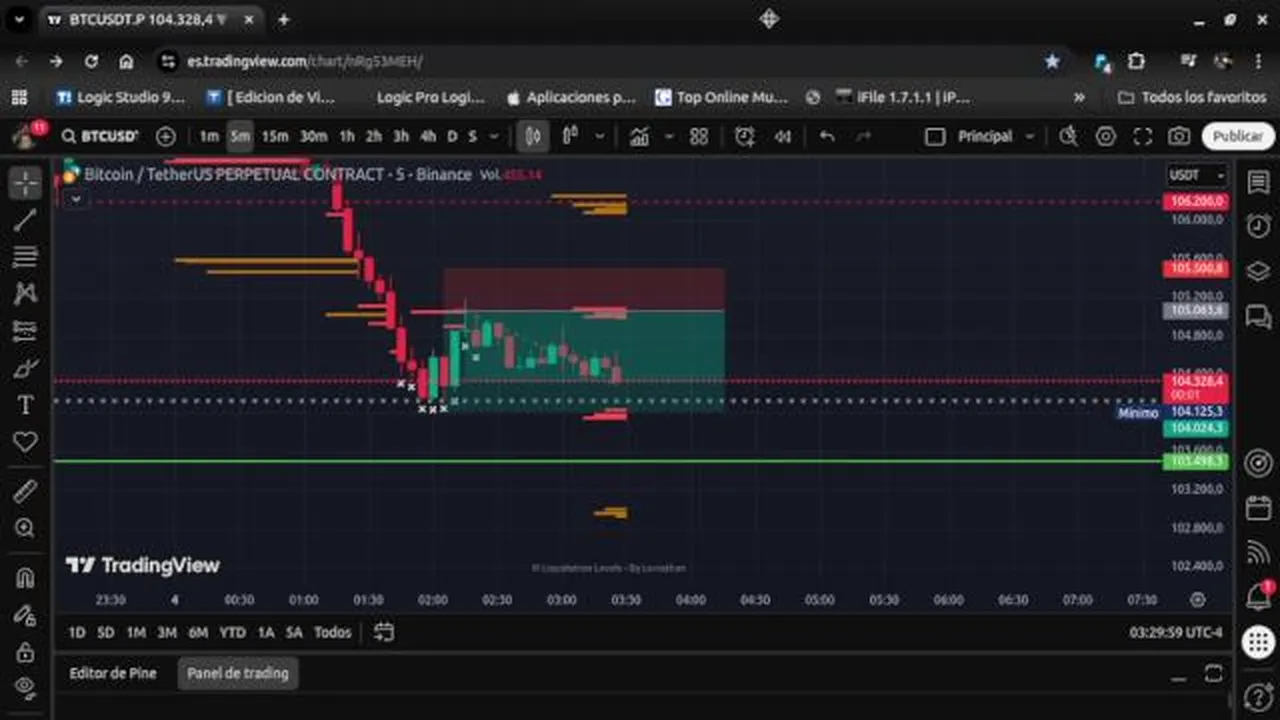1280x720 pixels.
Task: Open the object tree layers panel
Action: pyautogui.click(x=1258, y=271)
